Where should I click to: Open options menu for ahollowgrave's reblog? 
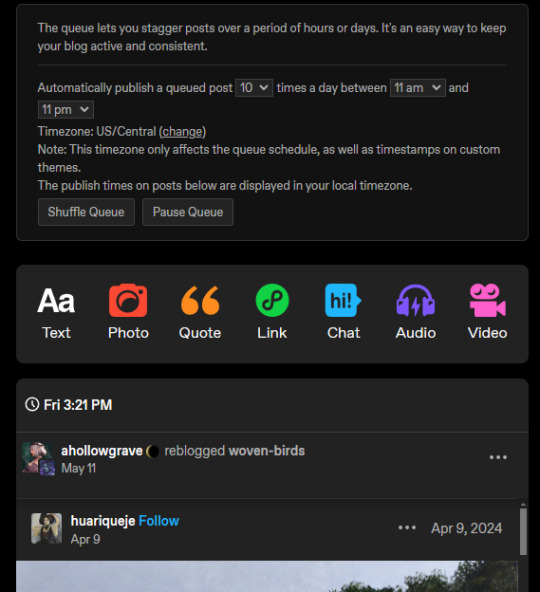498,457
